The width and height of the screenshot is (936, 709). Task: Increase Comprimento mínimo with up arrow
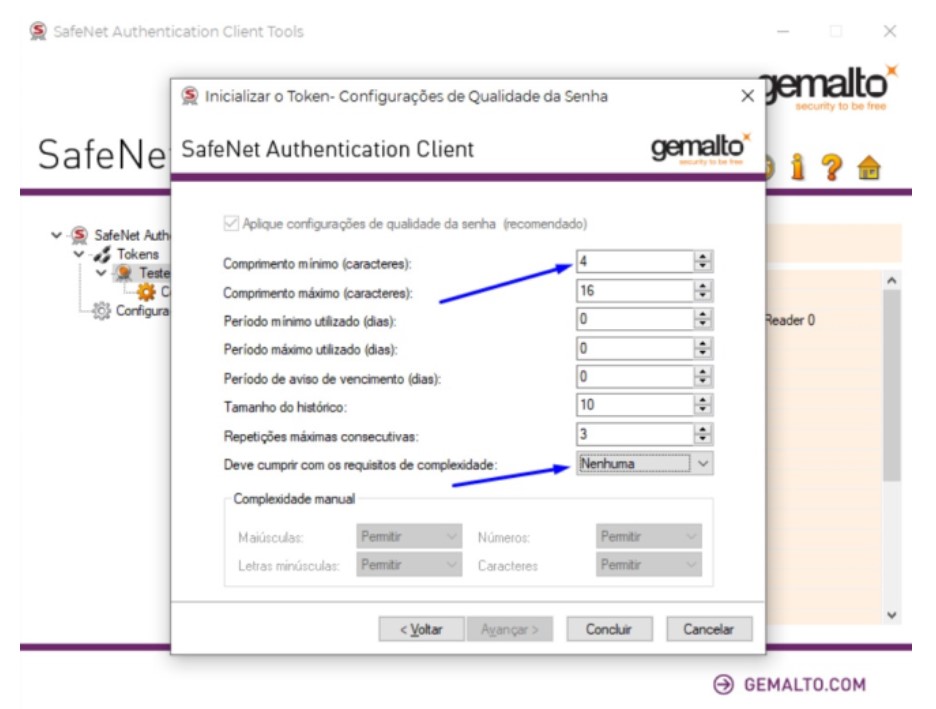[703, 257]
